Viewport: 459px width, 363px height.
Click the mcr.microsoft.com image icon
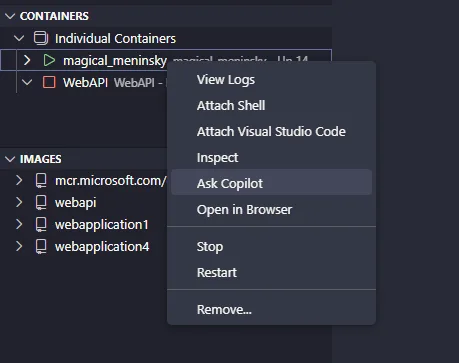[41, 181]
